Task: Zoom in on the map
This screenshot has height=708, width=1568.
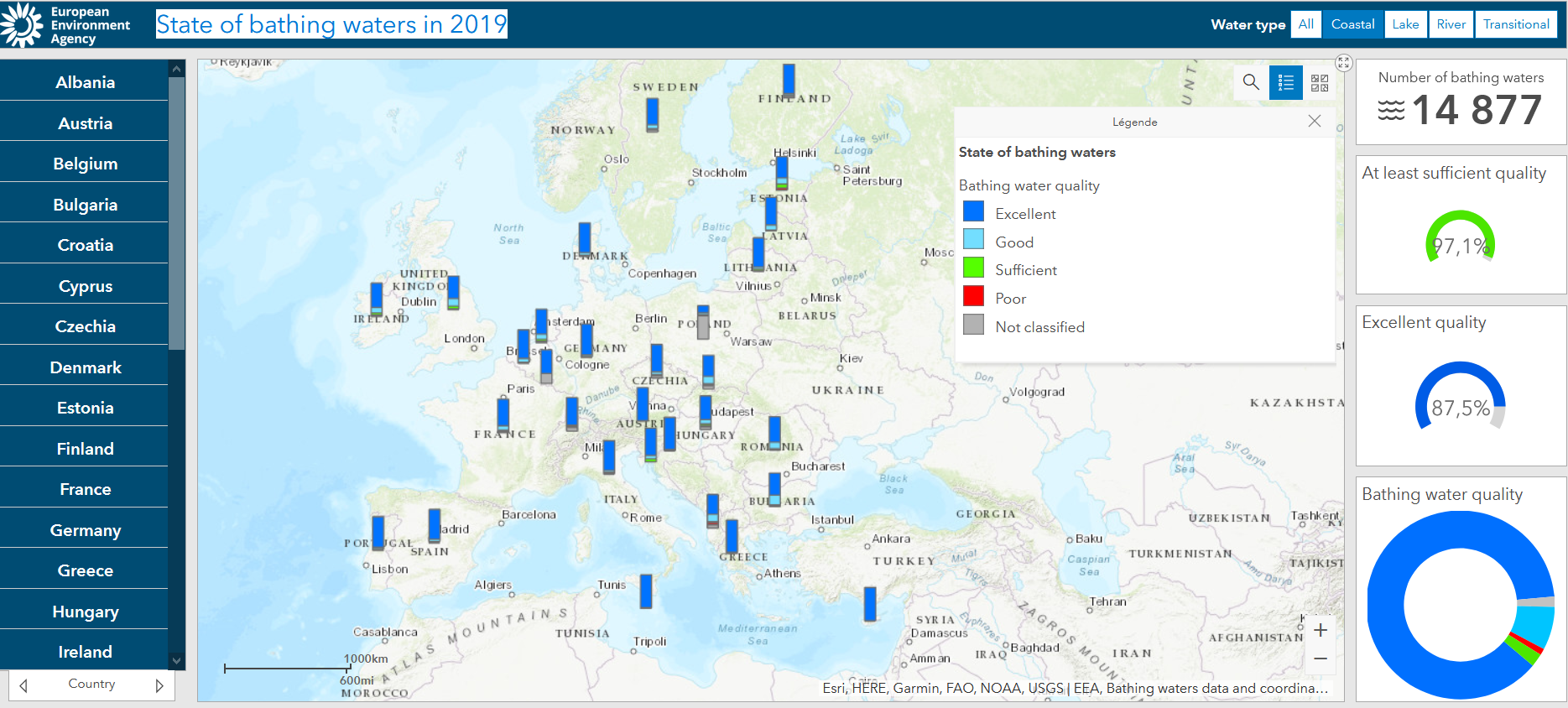Action: coord(1321,630)
